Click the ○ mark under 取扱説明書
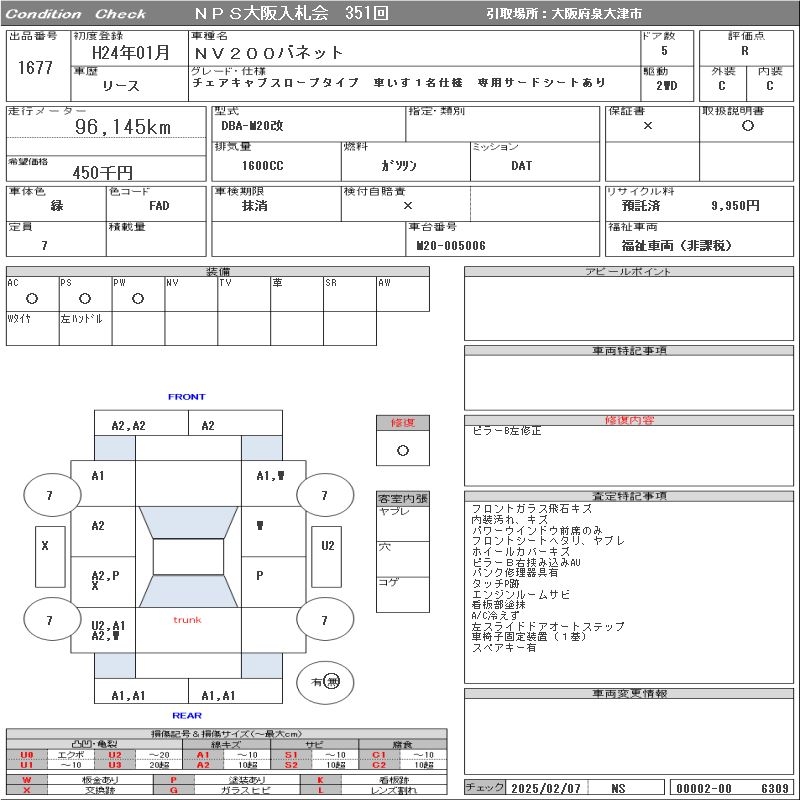The width and height of the screenshot is (800, 800). 747,126
